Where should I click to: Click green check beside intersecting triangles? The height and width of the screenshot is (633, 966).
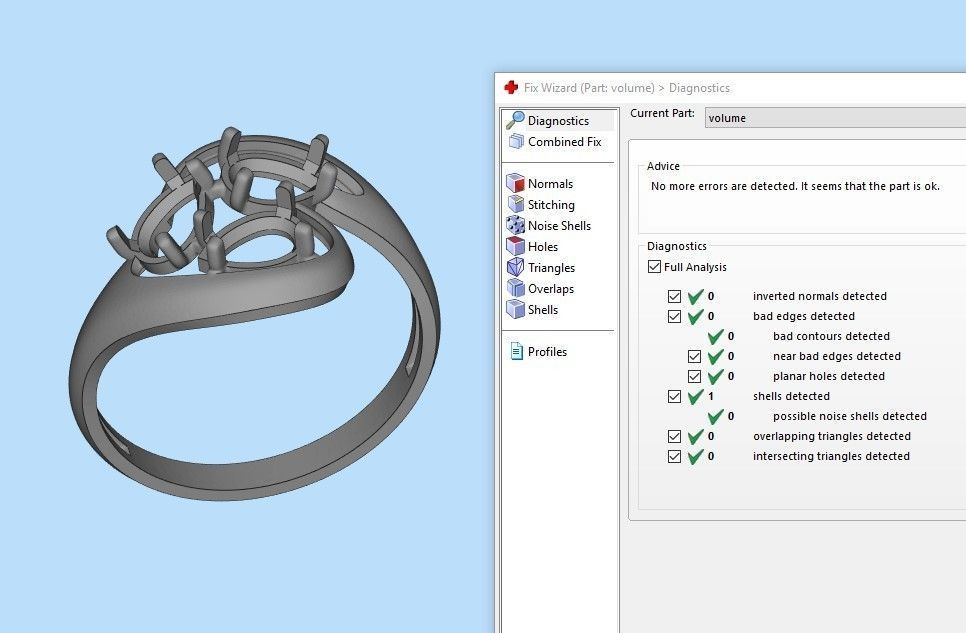(x=696, y=457)
